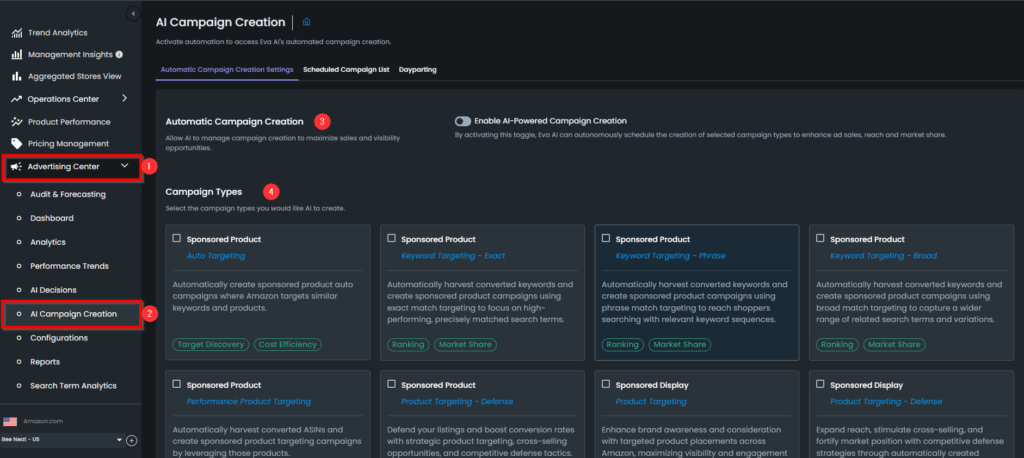Screen dimensions: 1024x458
Task: Open Aggregated Stores View in sidebar
Action: [x=74, y=76]
